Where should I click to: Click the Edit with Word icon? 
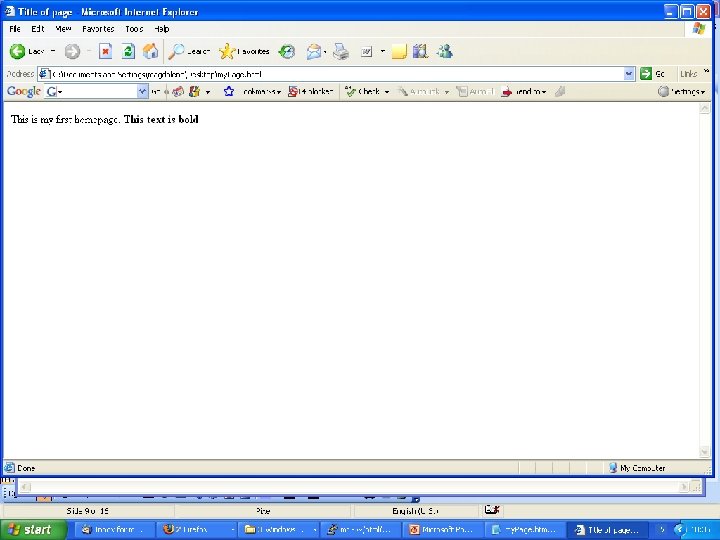[x=366, y=52]
